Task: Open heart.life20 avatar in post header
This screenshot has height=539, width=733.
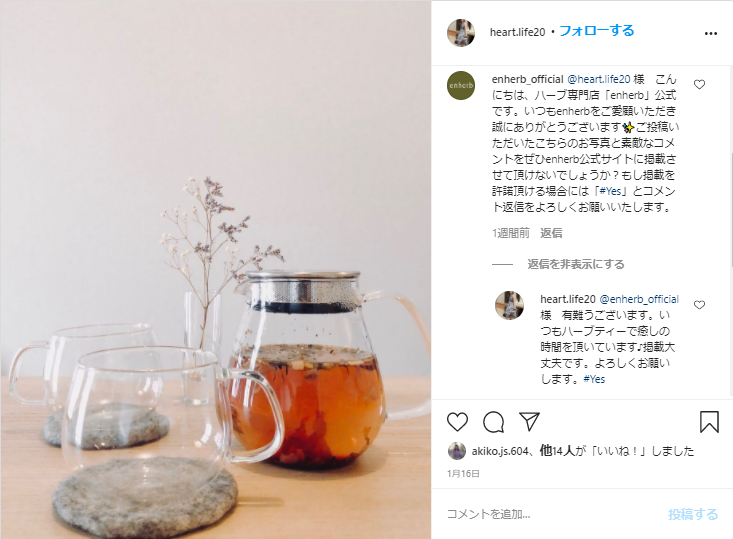Action: click(461, 33)
